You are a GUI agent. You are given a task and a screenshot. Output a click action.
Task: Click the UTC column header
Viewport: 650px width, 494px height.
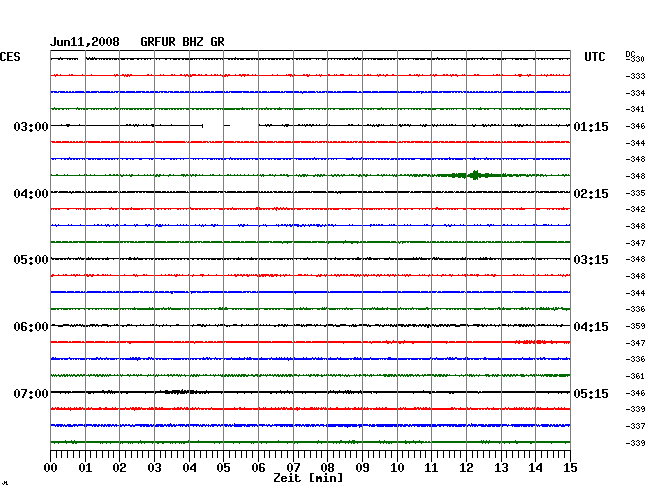pyautogui.click(x=594, y=57)
